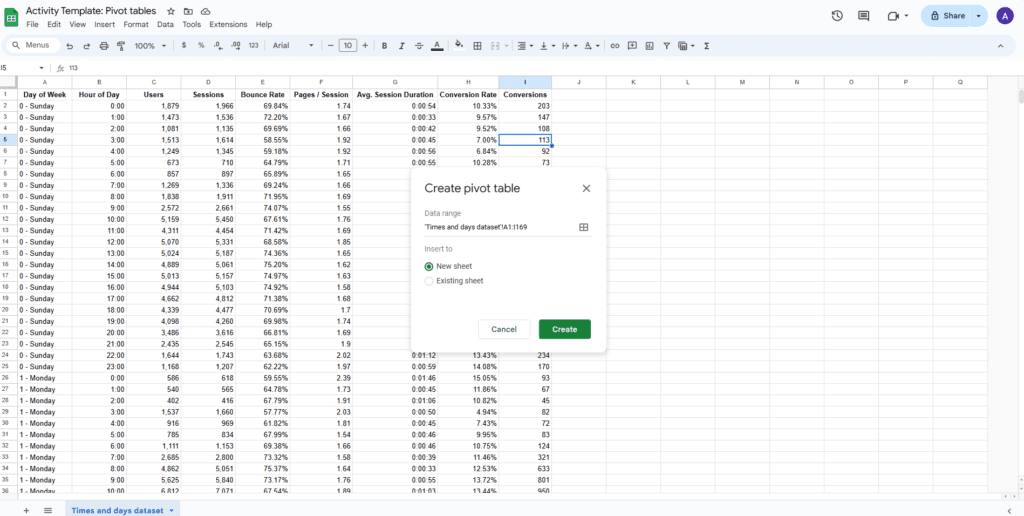Open the Extensions menu
The width and height of the screenshot is (1024, 516).
pos(228,24)
